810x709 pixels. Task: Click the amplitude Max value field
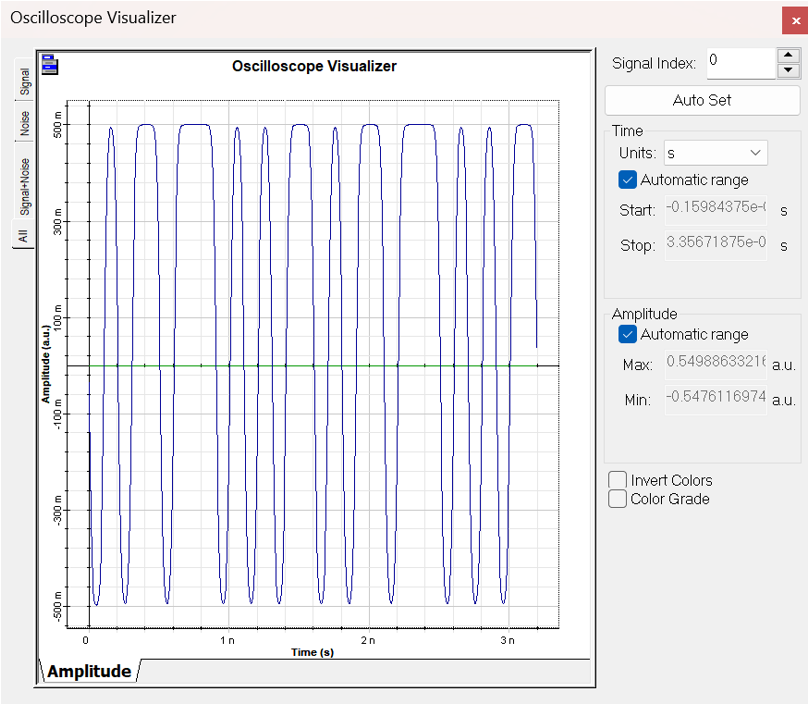click(x=715, y=364)
